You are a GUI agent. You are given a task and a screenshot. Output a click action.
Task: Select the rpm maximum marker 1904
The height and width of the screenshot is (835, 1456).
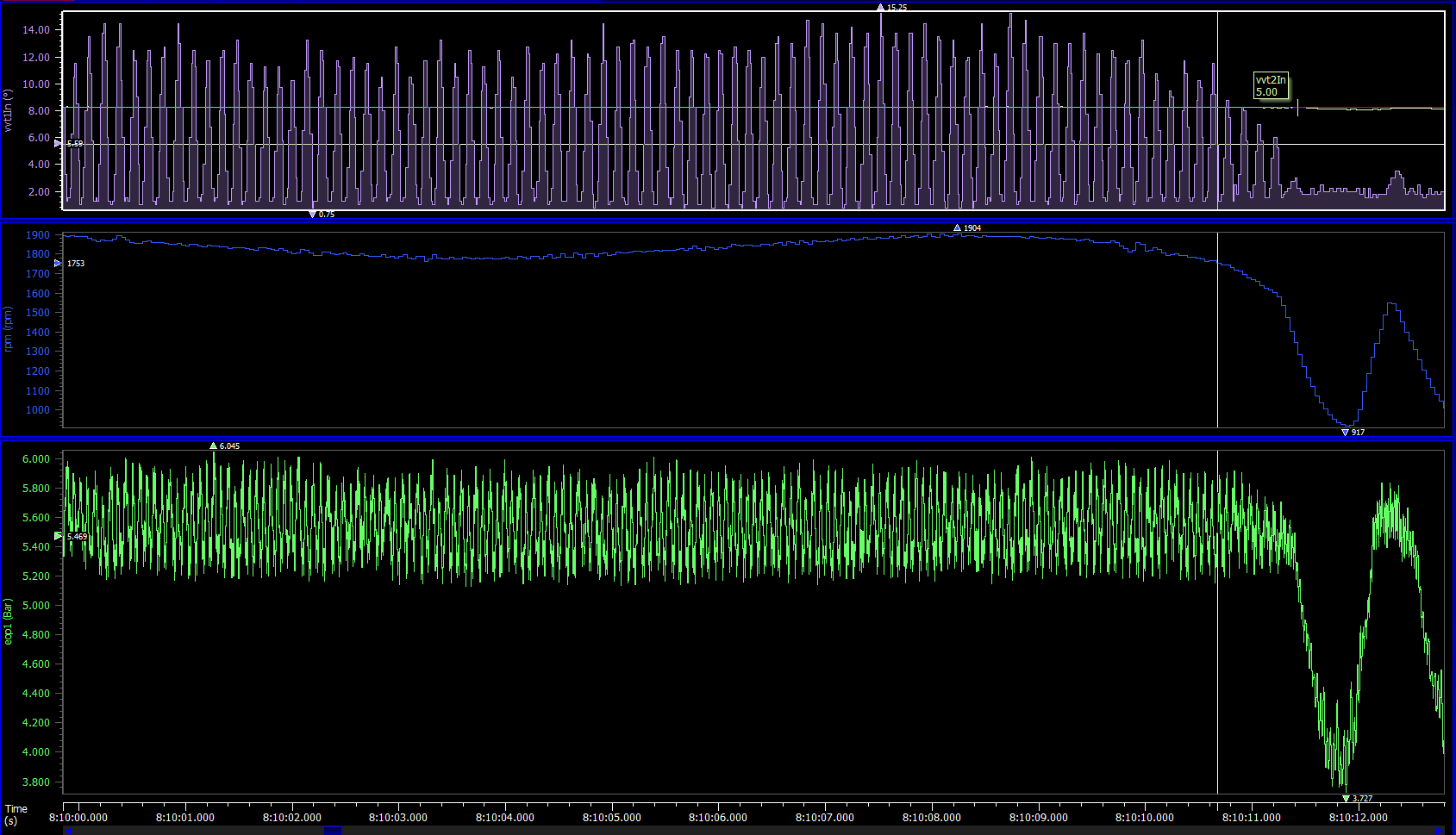(x=958, y=228)
